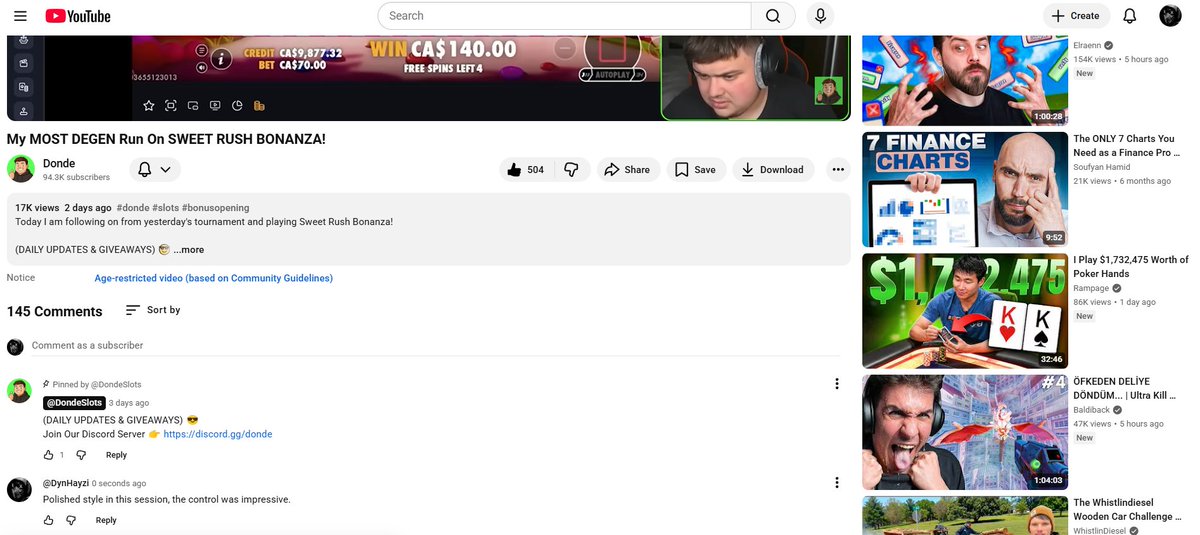Click the star favorite icon in video
Image resolution: width=1200 pixels, height=535 pixels.
click(x=149, y=106)
